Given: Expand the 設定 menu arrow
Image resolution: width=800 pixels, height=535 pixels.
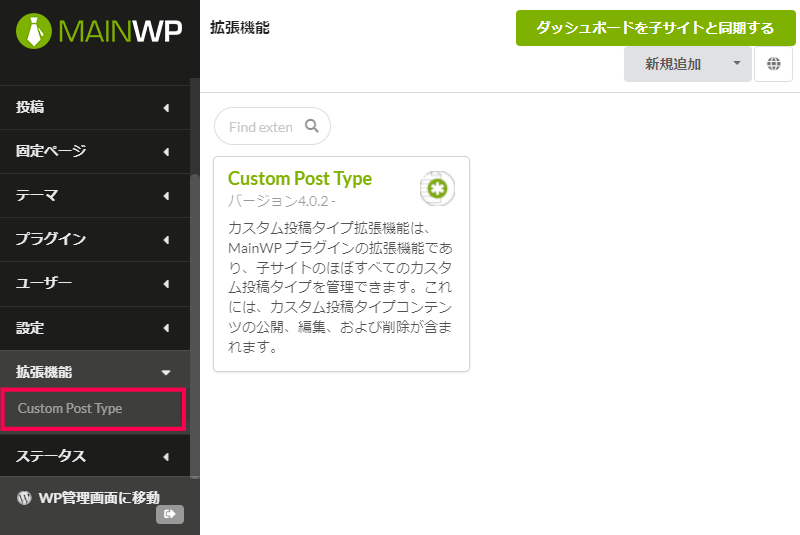Looking at the screenshot, I should (166, 328).
